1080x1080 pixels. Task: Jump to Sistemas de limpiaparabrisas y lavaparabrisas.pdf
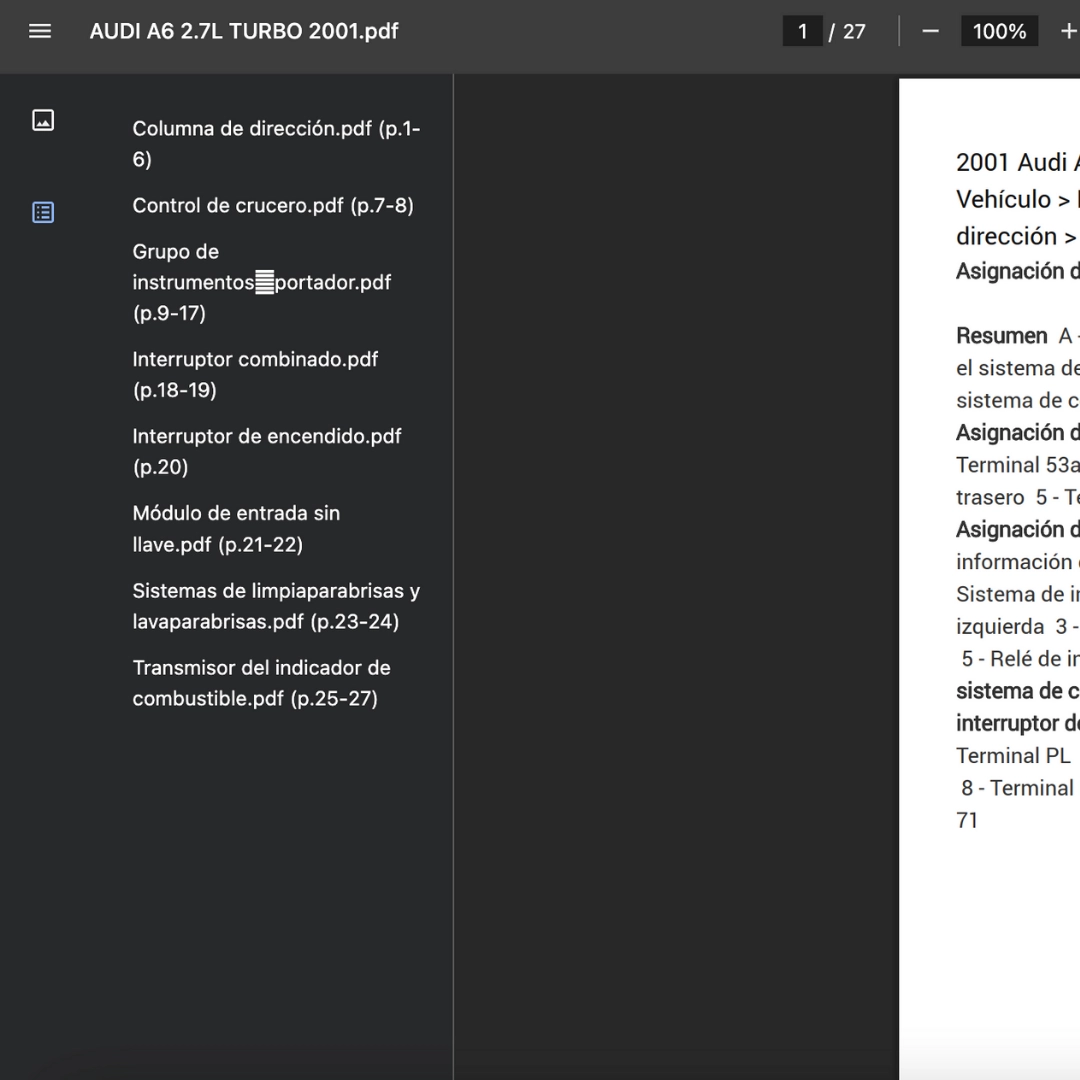275,605
